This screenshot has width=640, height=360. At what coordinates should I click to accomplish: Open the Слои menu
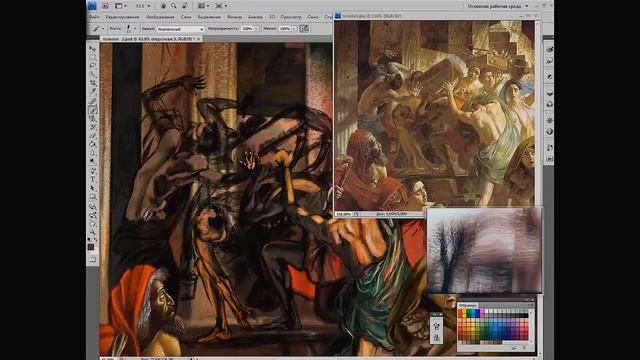[x=186, y=17]
